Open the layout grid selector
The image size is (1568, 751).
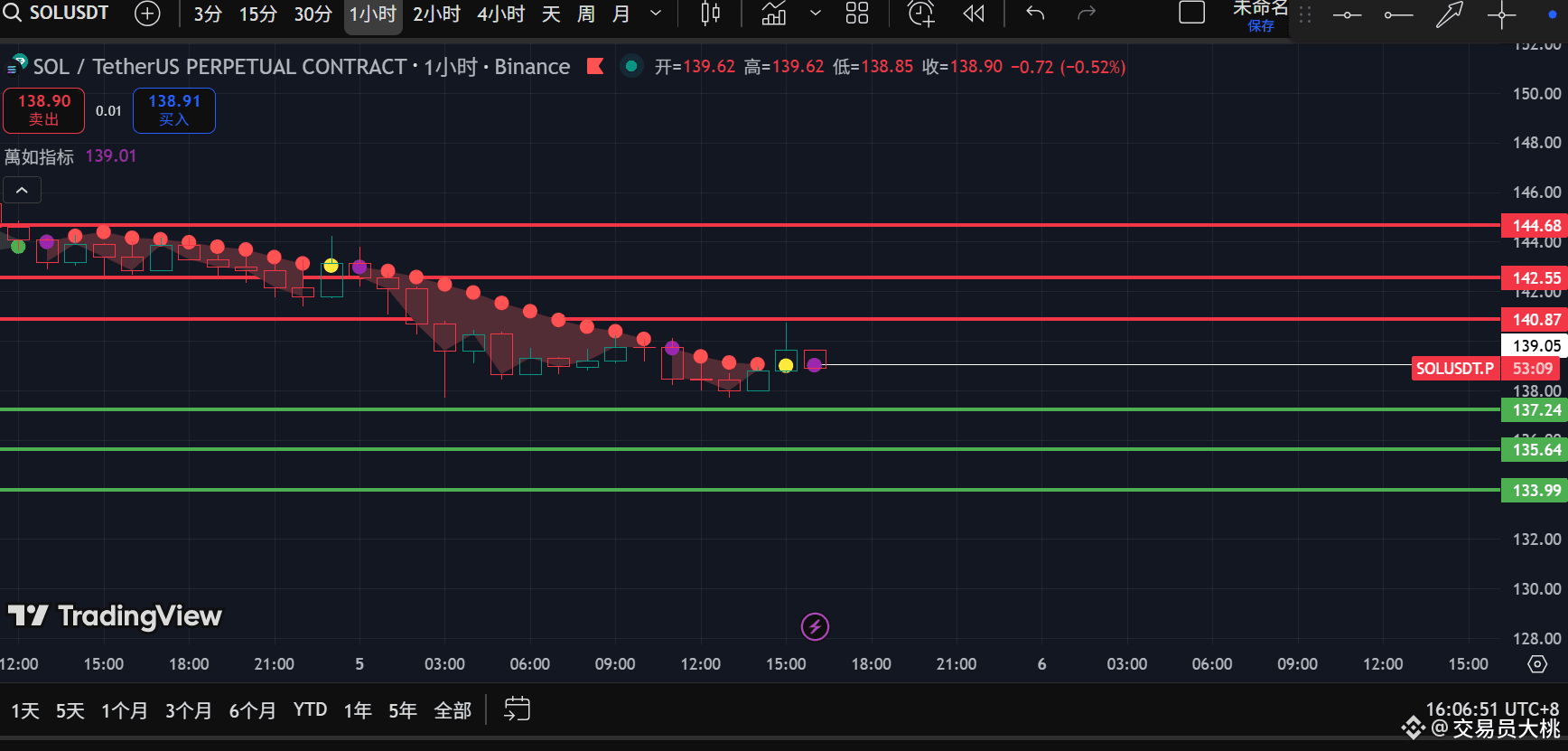[857, 14]
